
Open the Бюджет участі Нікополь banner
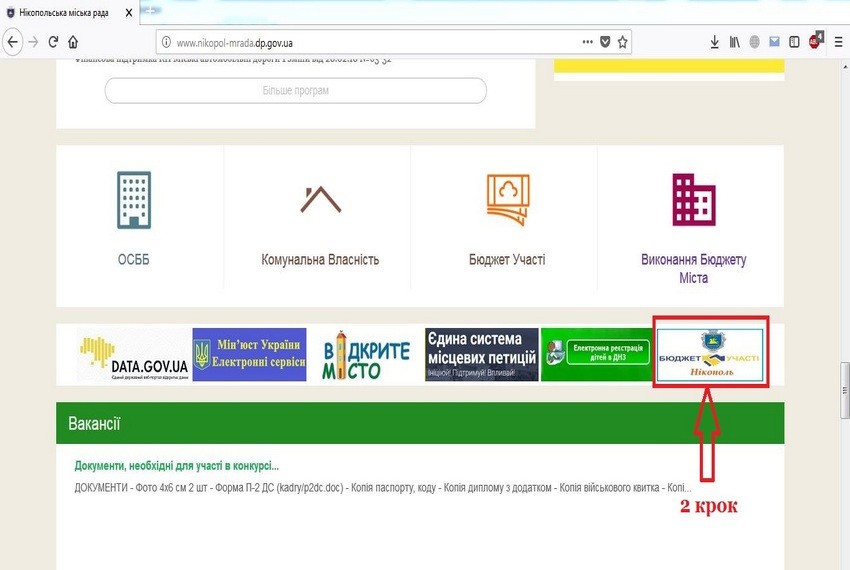click(x=710, y=354)
